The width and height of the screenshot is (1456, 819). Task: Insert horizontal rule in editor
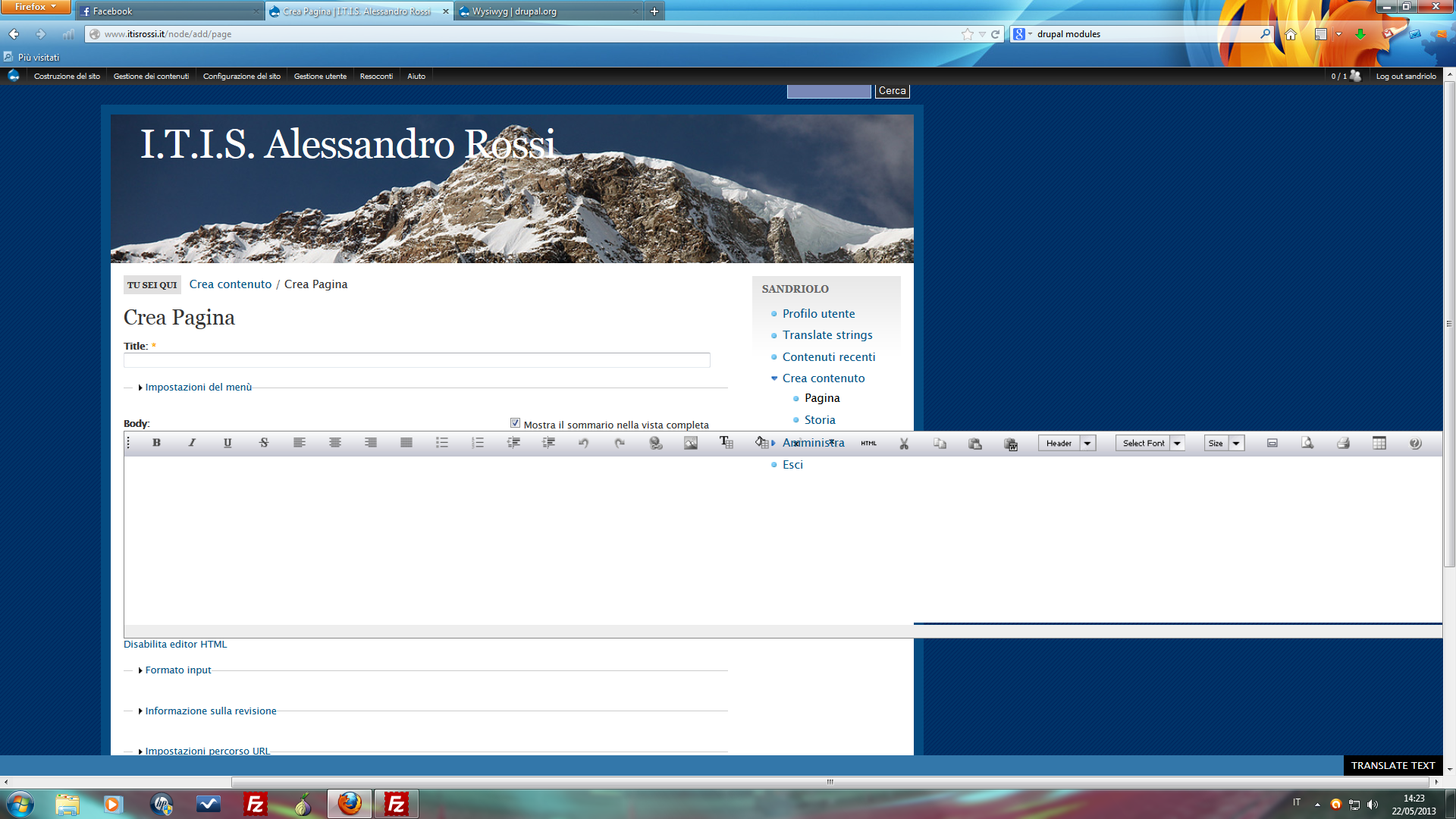(x=1272, y=443)
